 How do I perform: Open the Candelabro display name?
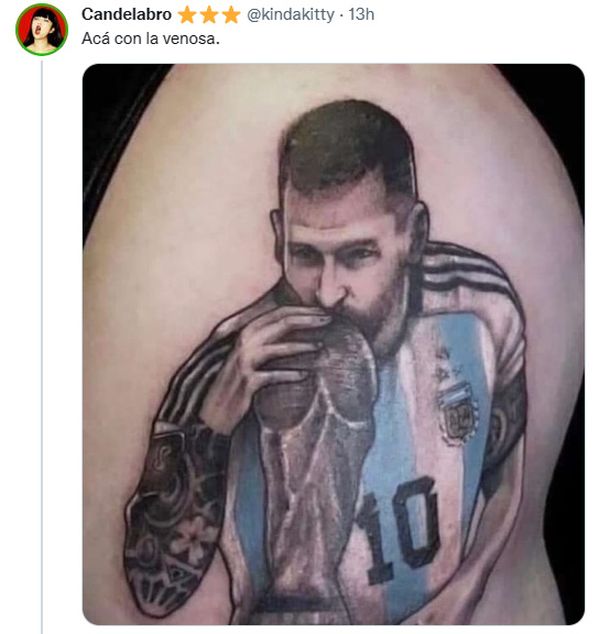(x=127, y=15)
